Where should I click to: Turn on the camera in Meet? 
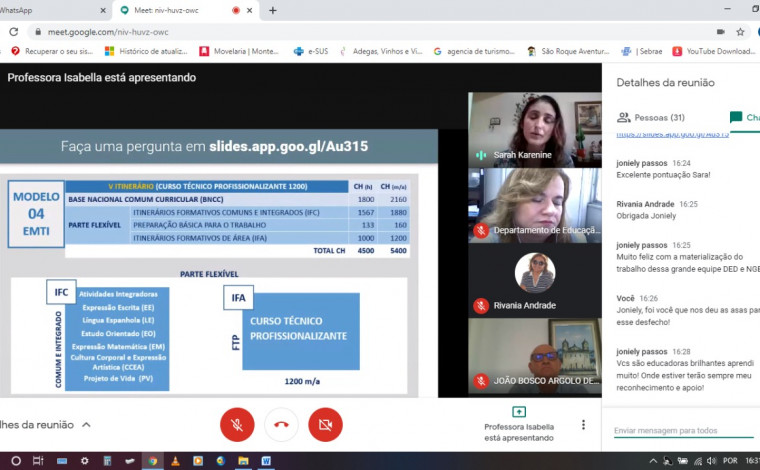coord(325,424)
